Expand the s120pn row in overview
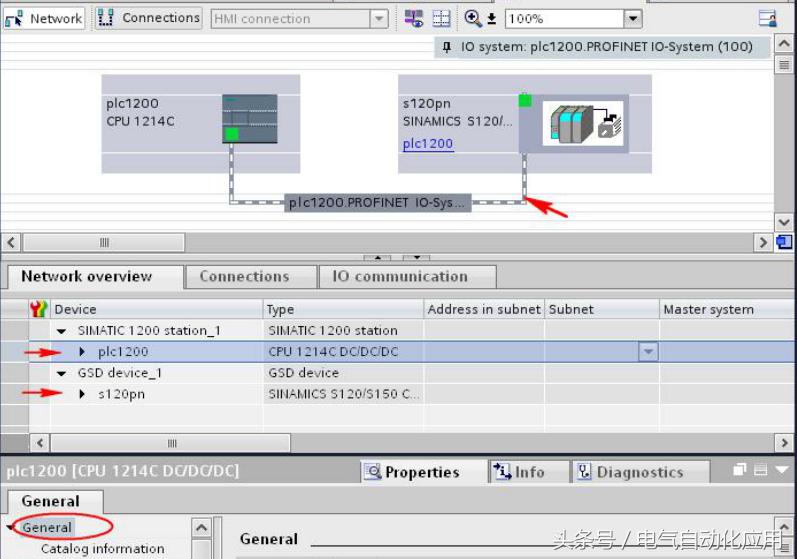 [82, 394]
